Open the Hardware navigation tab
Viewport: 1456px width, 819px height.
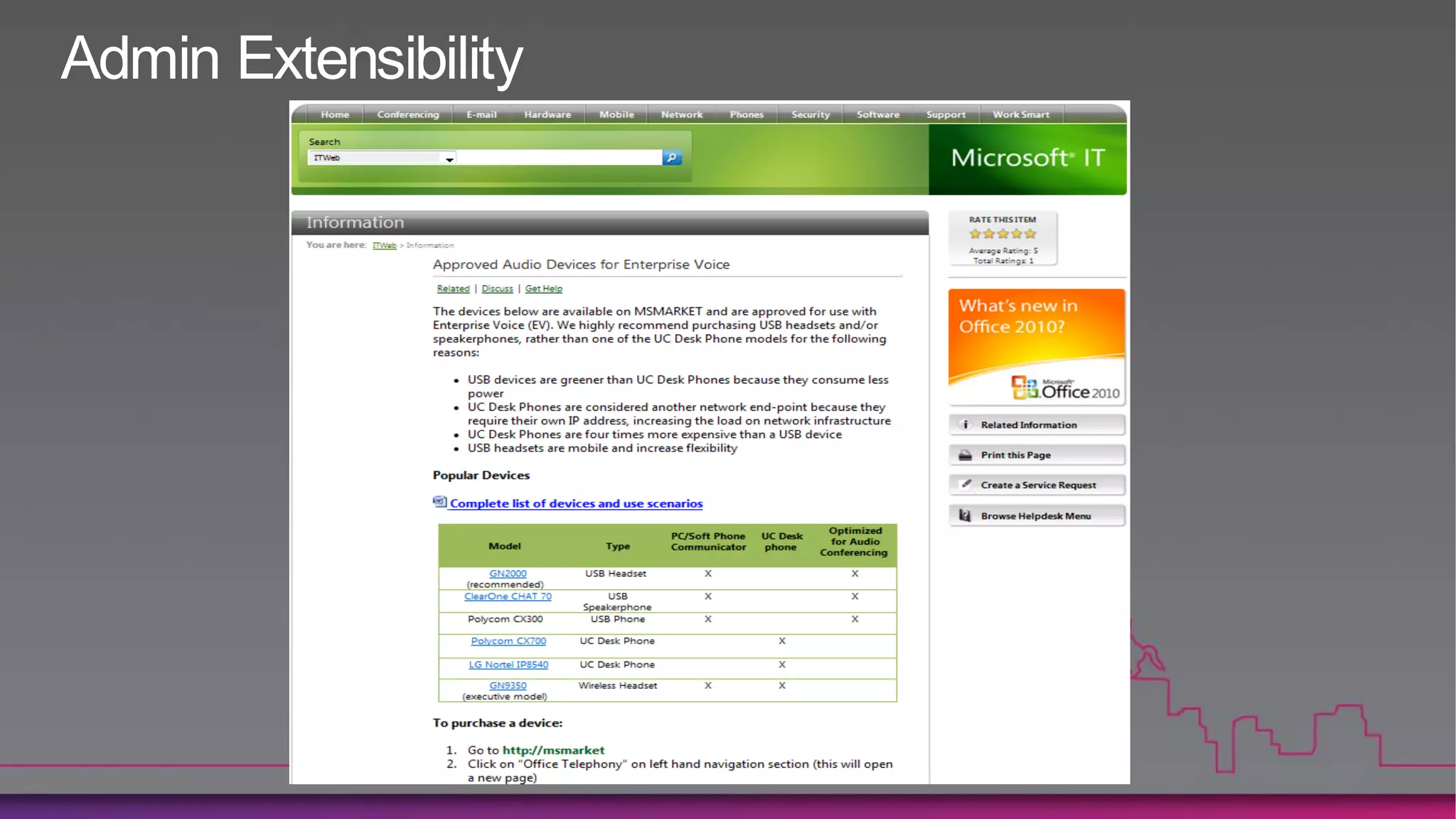point(547,114)
